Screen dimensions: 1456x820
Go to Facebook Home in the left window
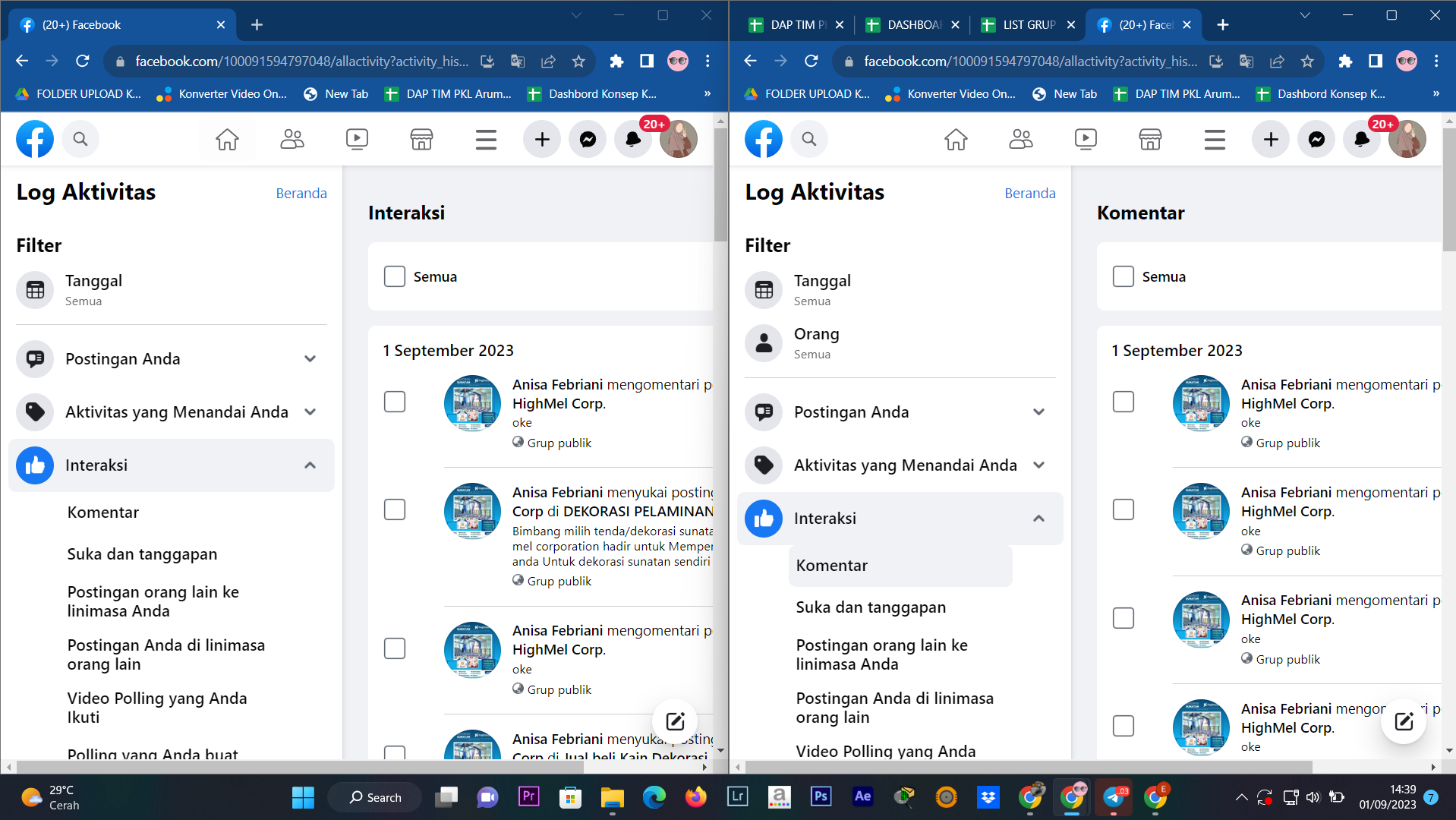[227, 140]
